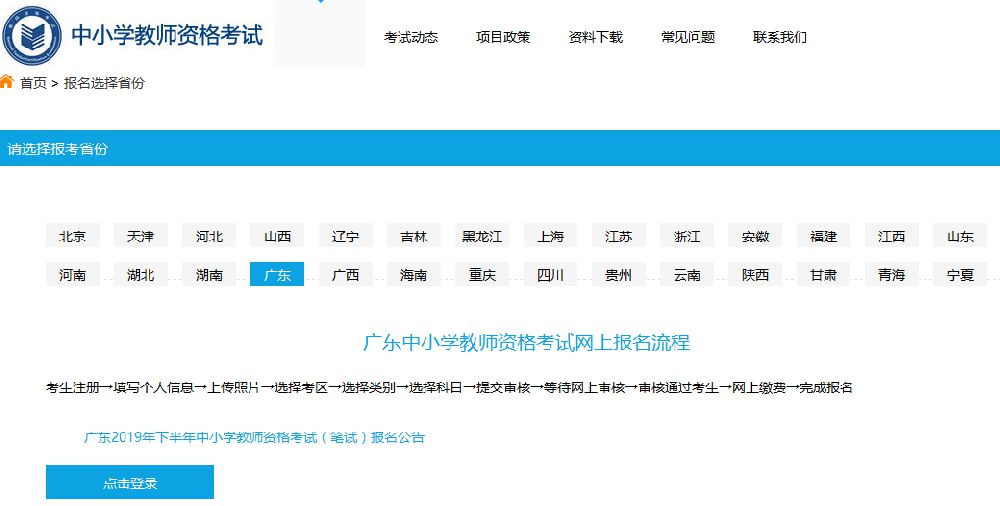Select 上海 province button
The image size is (1000, 506).
(550, 236)
